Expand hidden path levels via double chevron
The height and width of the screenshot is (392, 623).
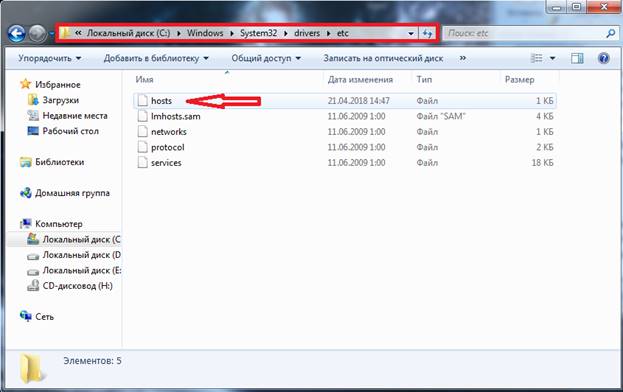click(x=78, y=33)
